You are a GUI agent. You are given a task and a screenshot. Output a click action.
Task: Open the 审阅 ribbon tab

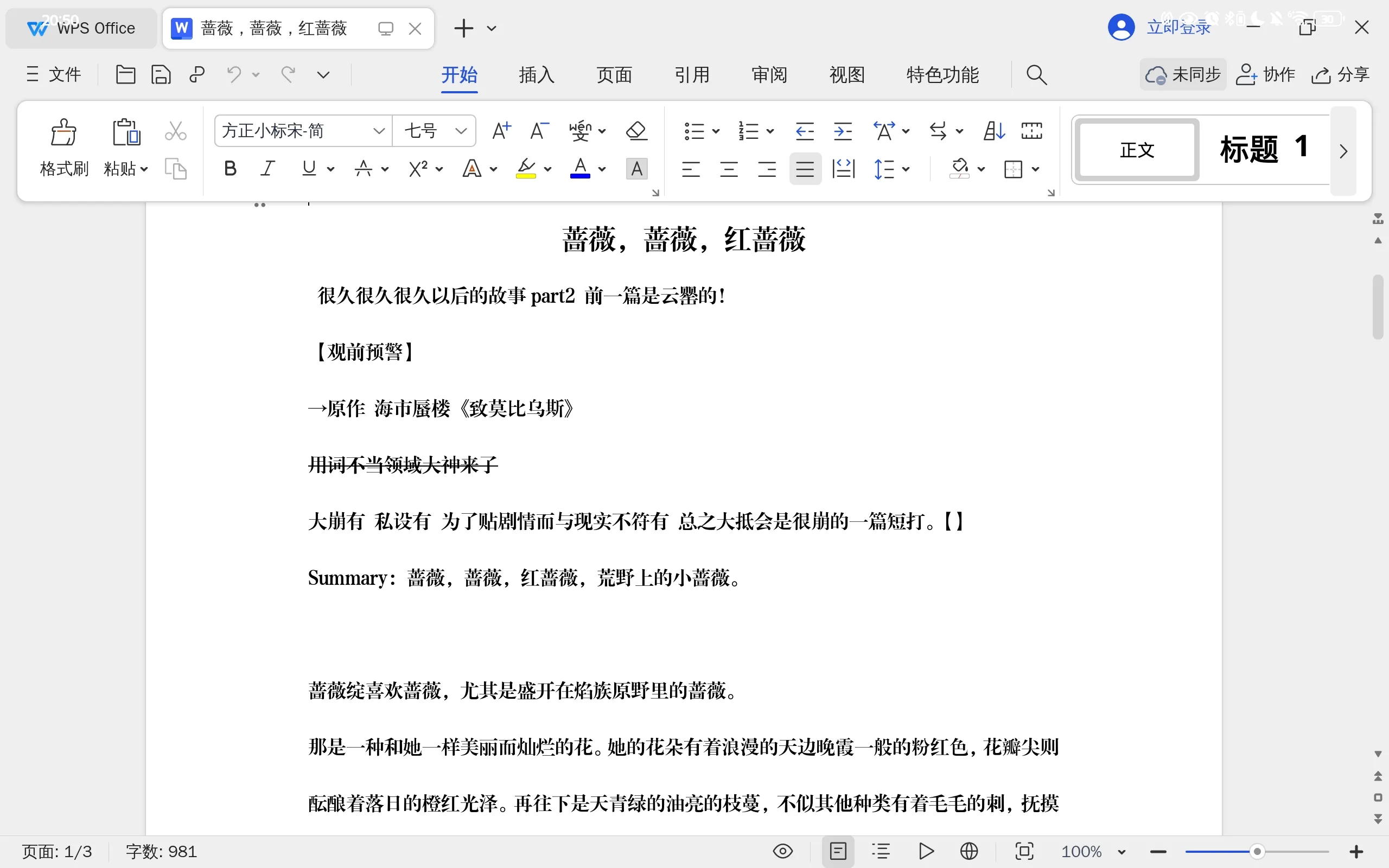point(769,75)
